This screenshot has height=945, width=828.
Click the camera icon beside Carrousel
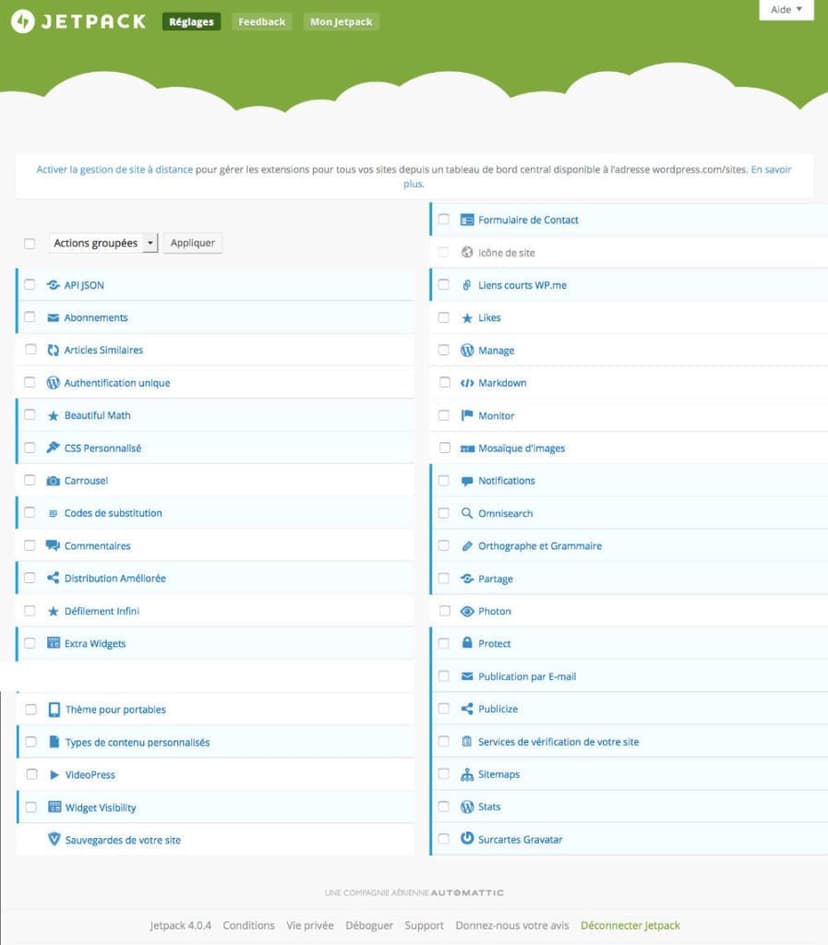[54, 481]
